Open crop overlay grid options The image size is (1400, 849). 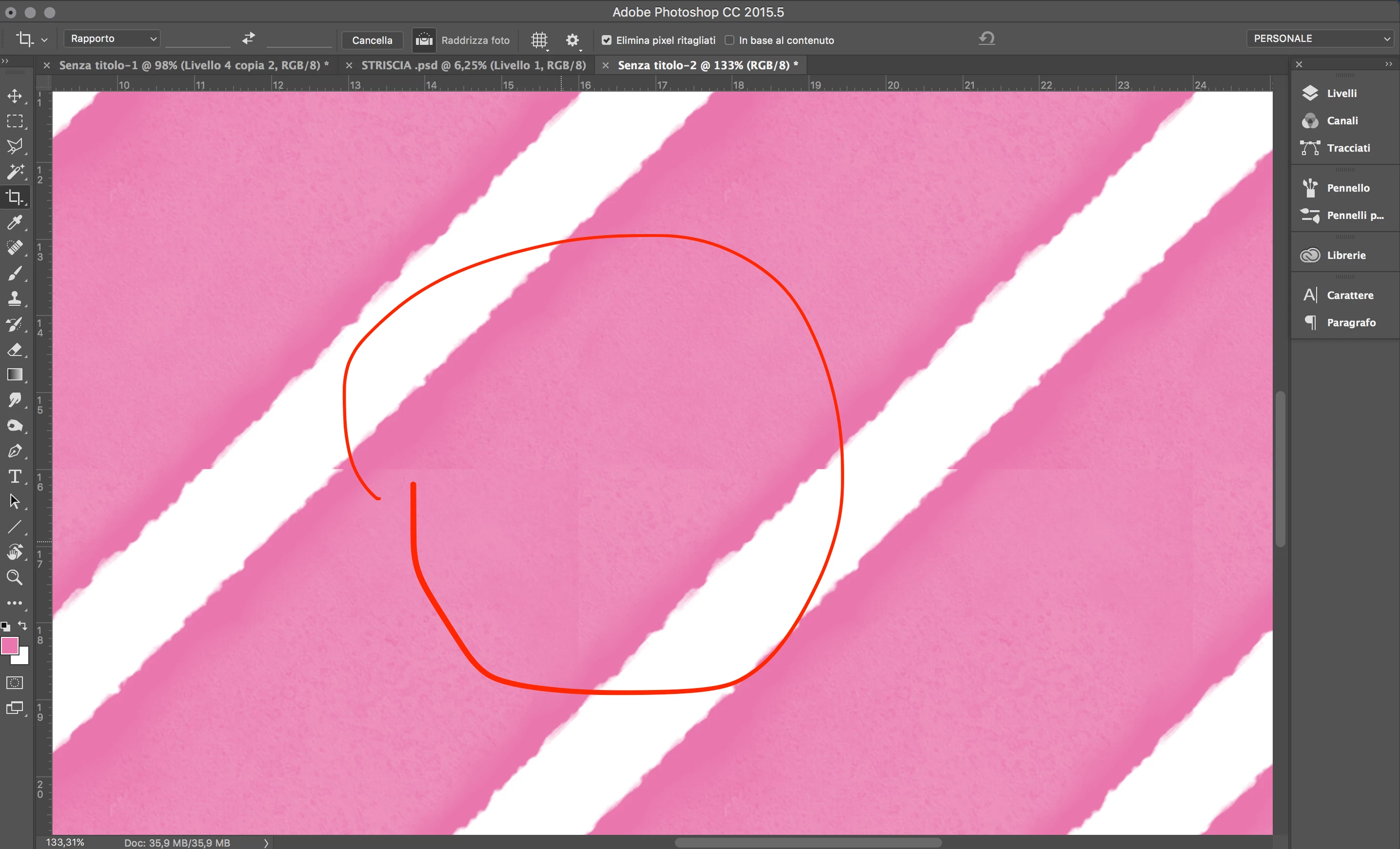coord(539,40)
